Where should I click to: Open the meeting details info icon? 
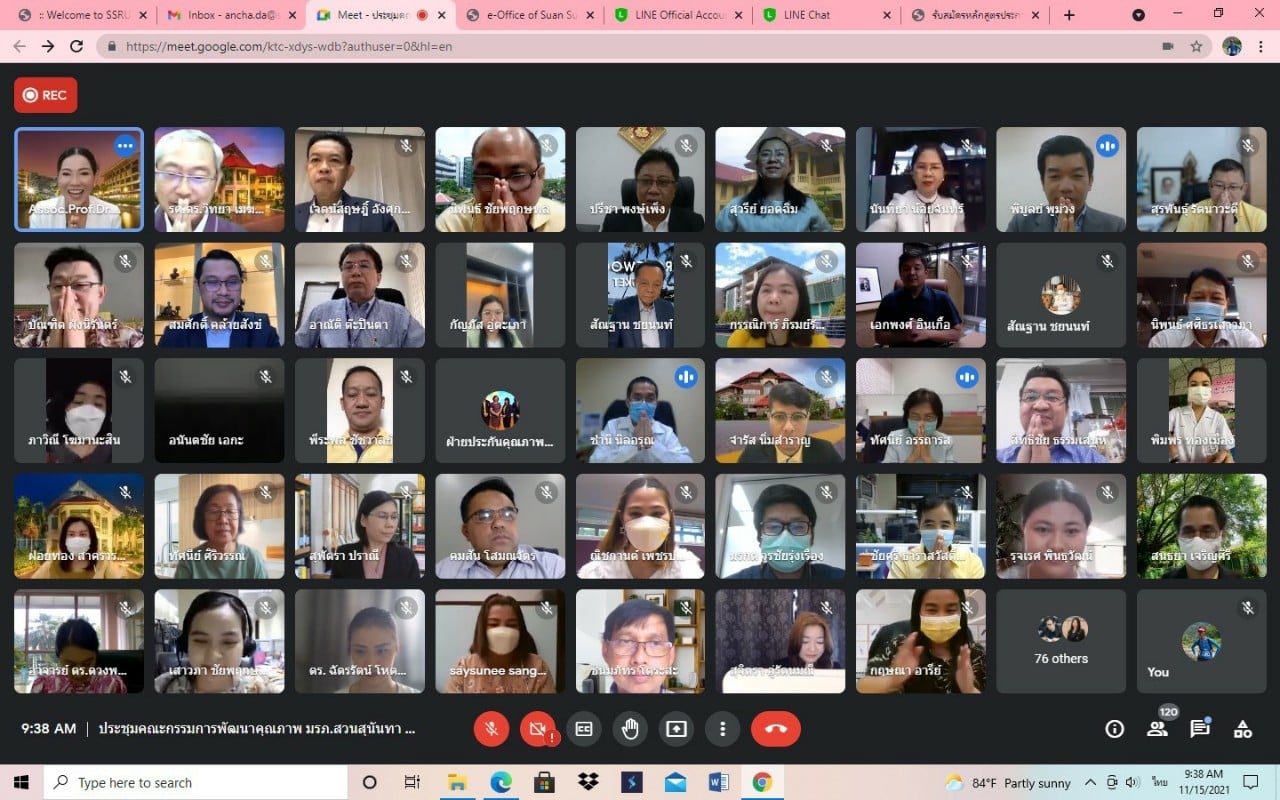1114,729
